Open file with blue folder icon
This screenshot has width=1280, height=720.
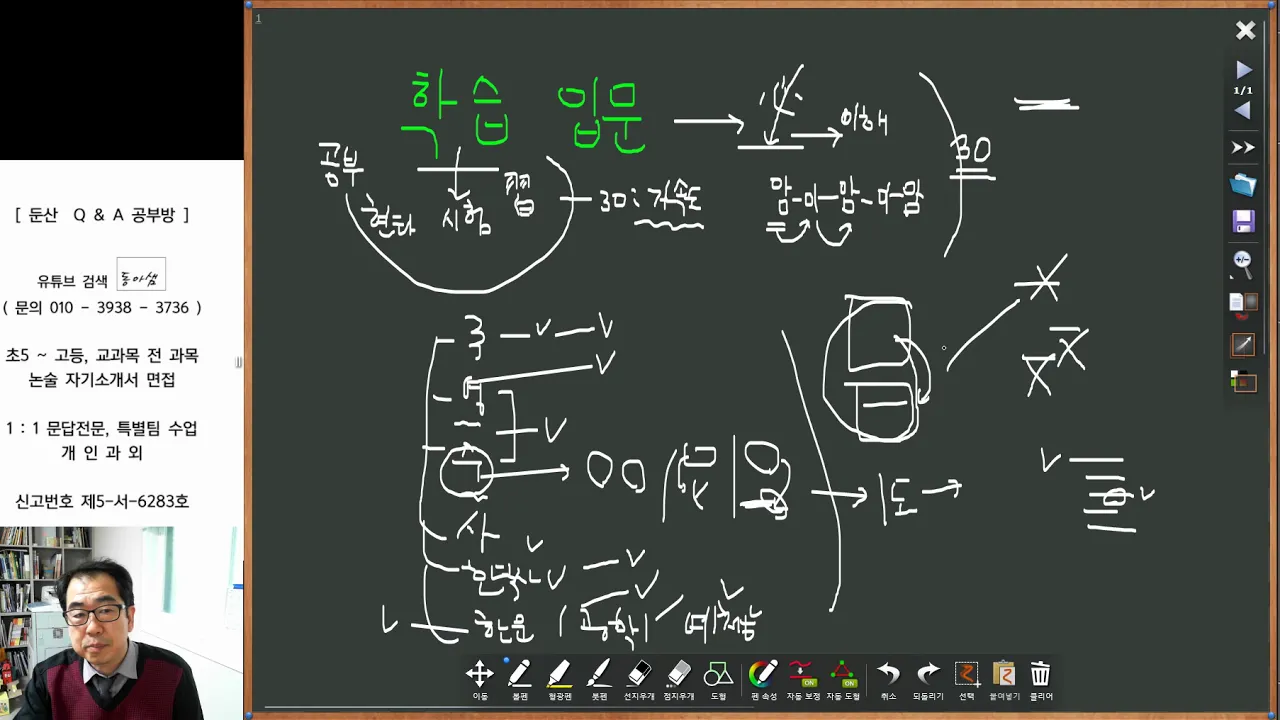(x=1243, y=185)
